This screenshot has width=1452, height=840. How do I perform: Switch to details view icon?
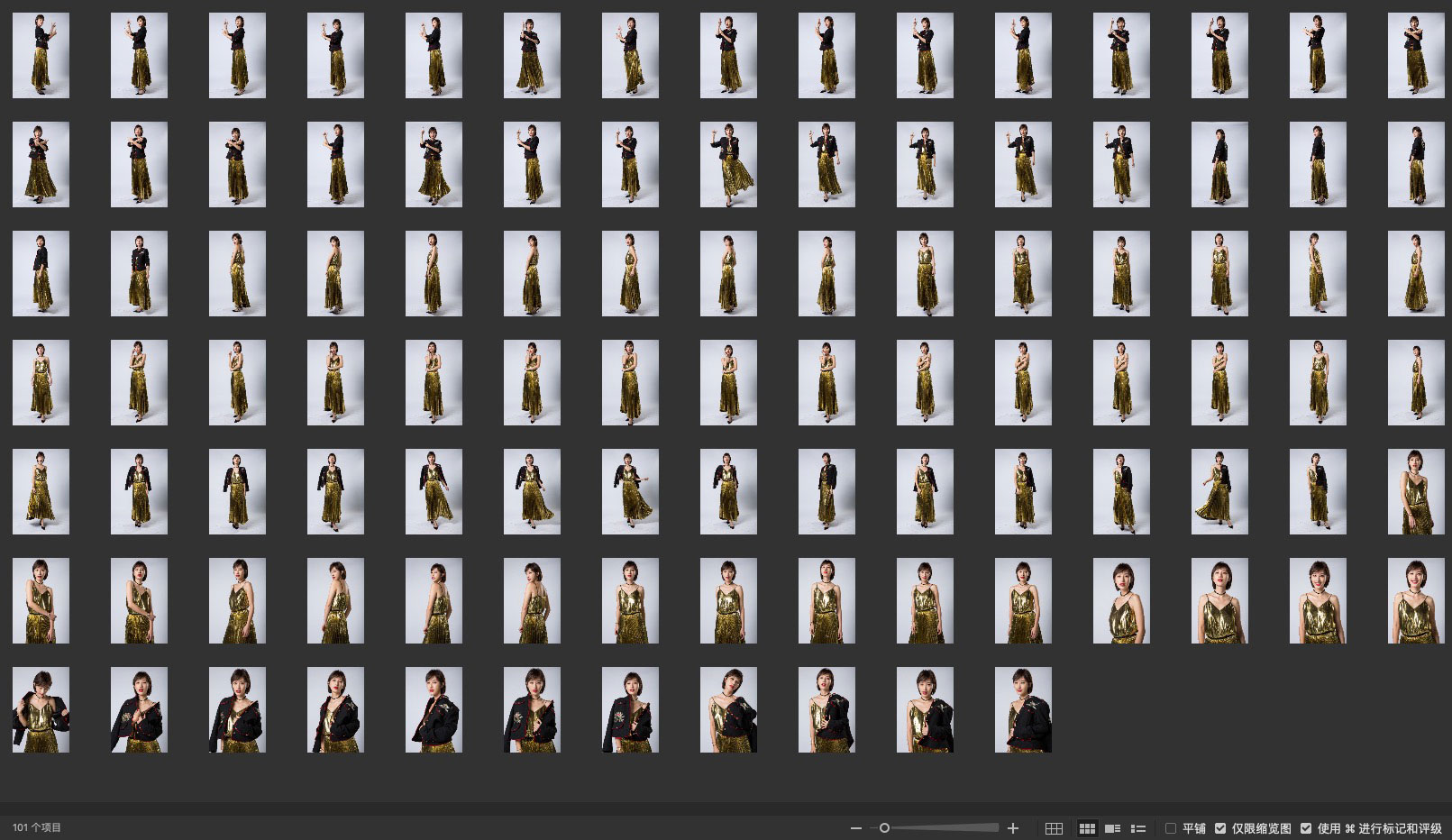click(x=1113, y=828)
